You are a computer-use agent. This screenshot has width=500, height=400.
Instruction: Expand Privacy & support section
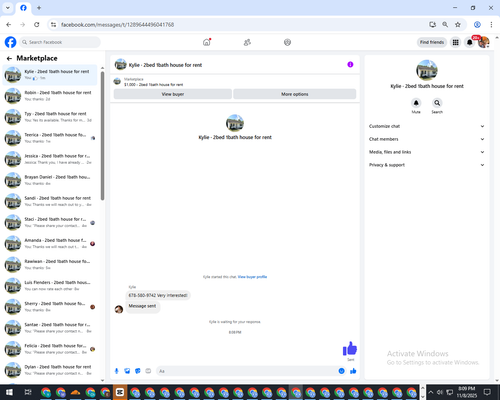click(x=427, y=165)
